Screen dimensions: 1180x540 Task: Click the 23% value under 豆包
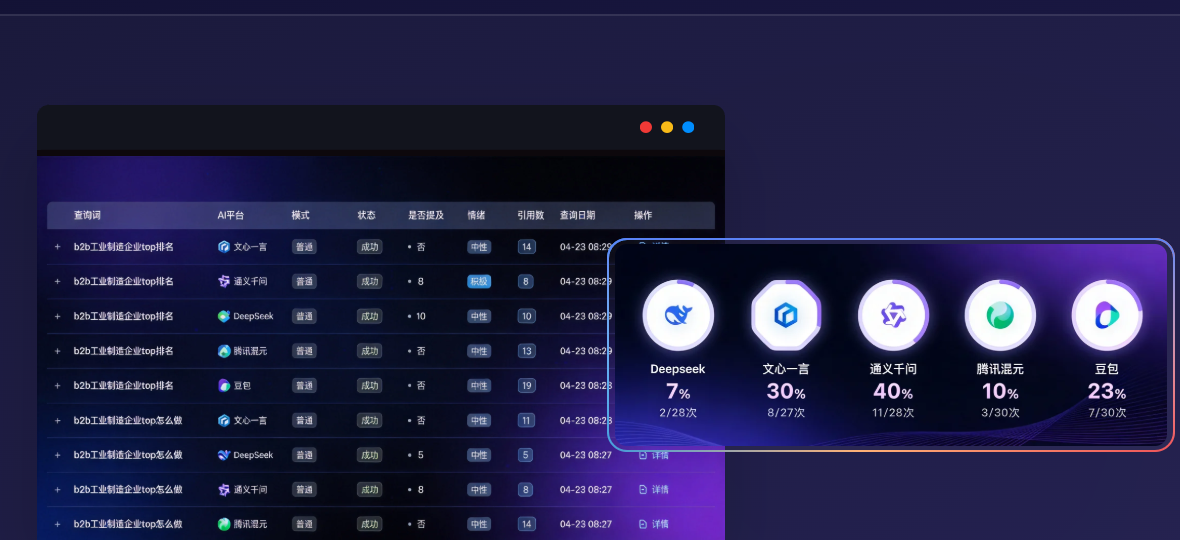[1107, 392]
